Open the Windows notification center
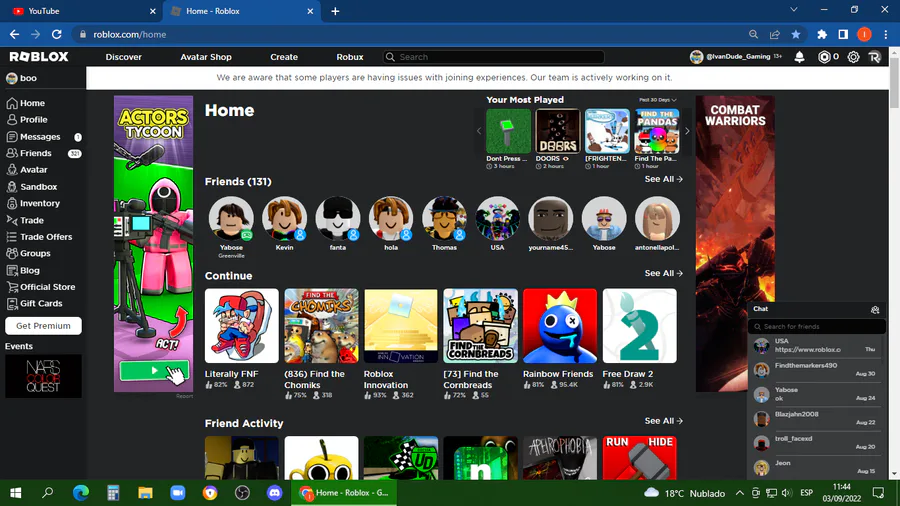Viewport: 900px width, 506px height. 878,493
